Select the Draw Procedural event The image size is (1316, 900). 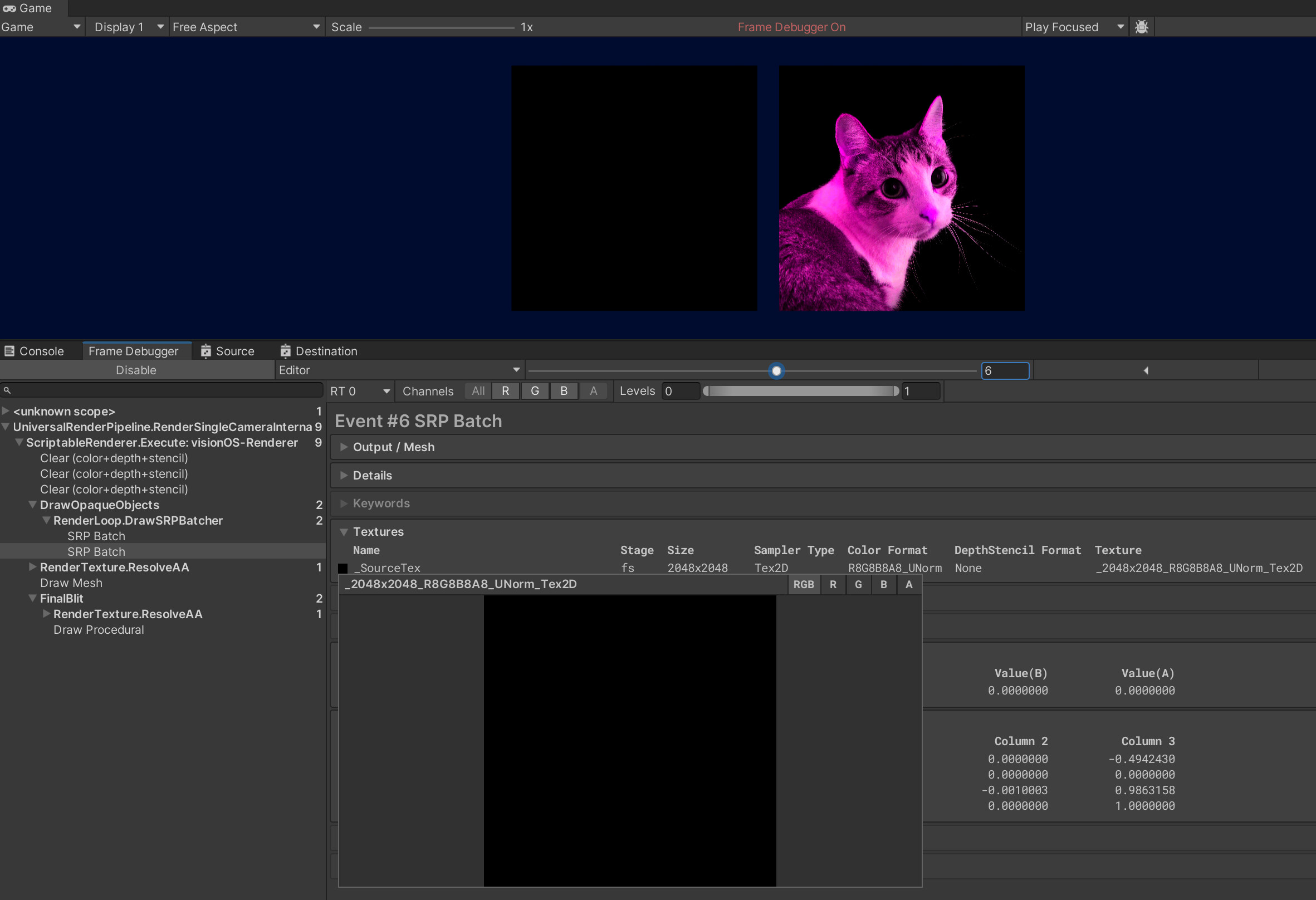click(x=99, y=630)
